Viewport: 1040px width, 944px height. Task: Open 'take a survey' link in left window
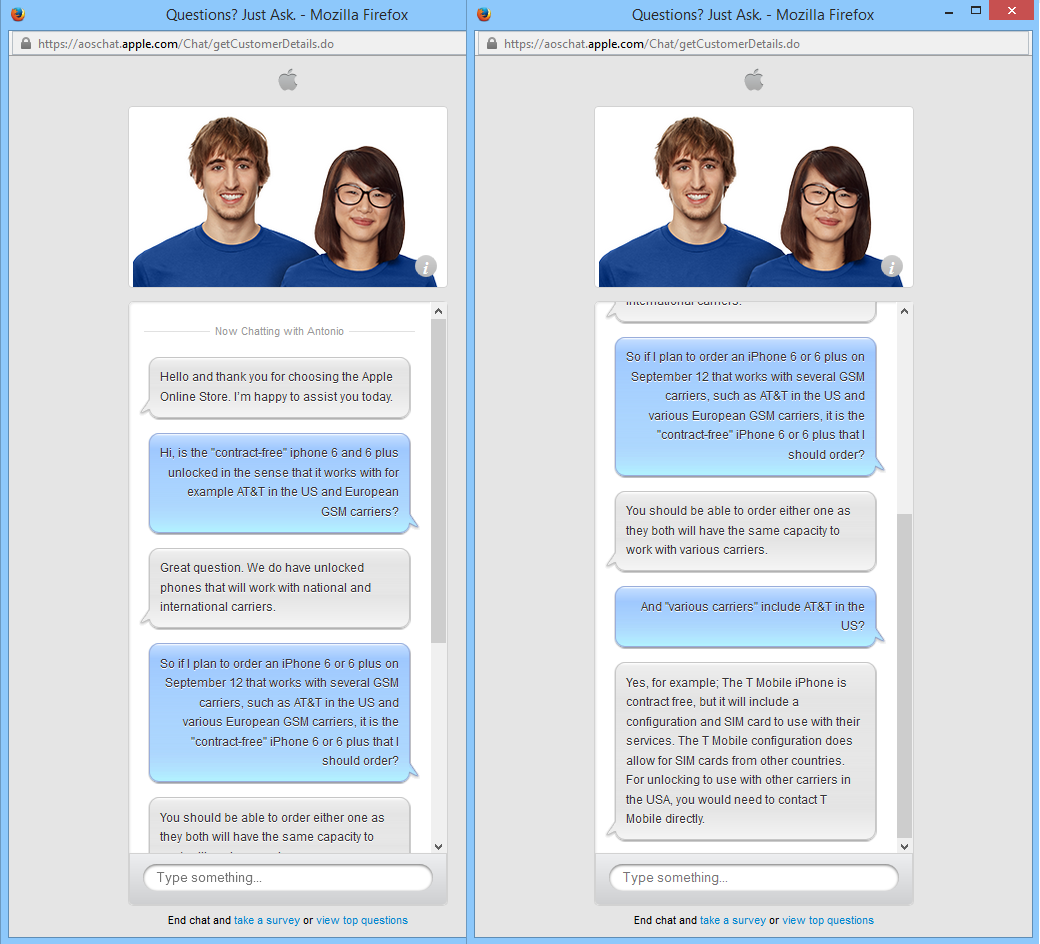[x=267, y=920]
